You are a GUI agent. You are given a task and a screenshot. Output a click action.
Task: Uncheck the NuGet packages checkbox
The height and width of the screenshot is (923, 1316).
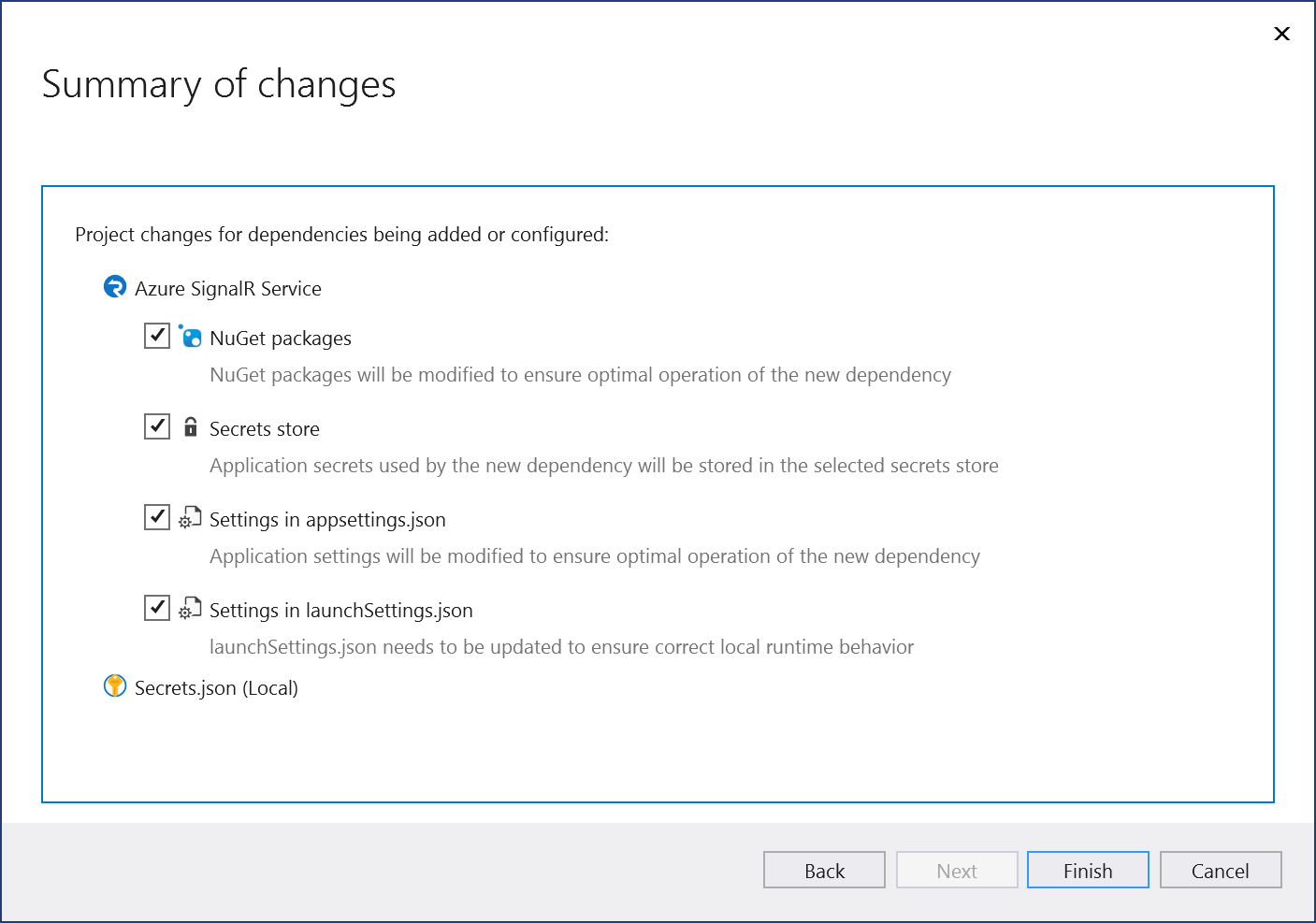pos(156,335)
